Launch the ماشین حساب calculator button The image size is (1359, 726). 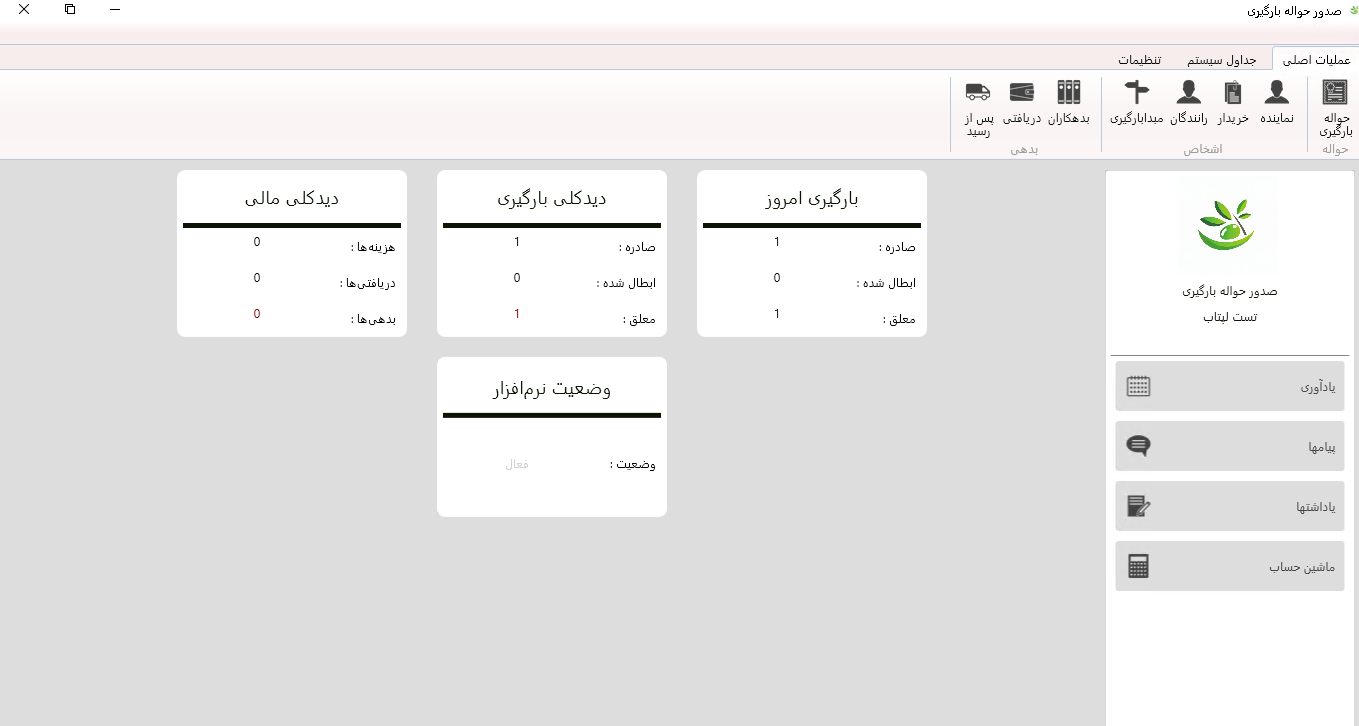(1229, 566)
